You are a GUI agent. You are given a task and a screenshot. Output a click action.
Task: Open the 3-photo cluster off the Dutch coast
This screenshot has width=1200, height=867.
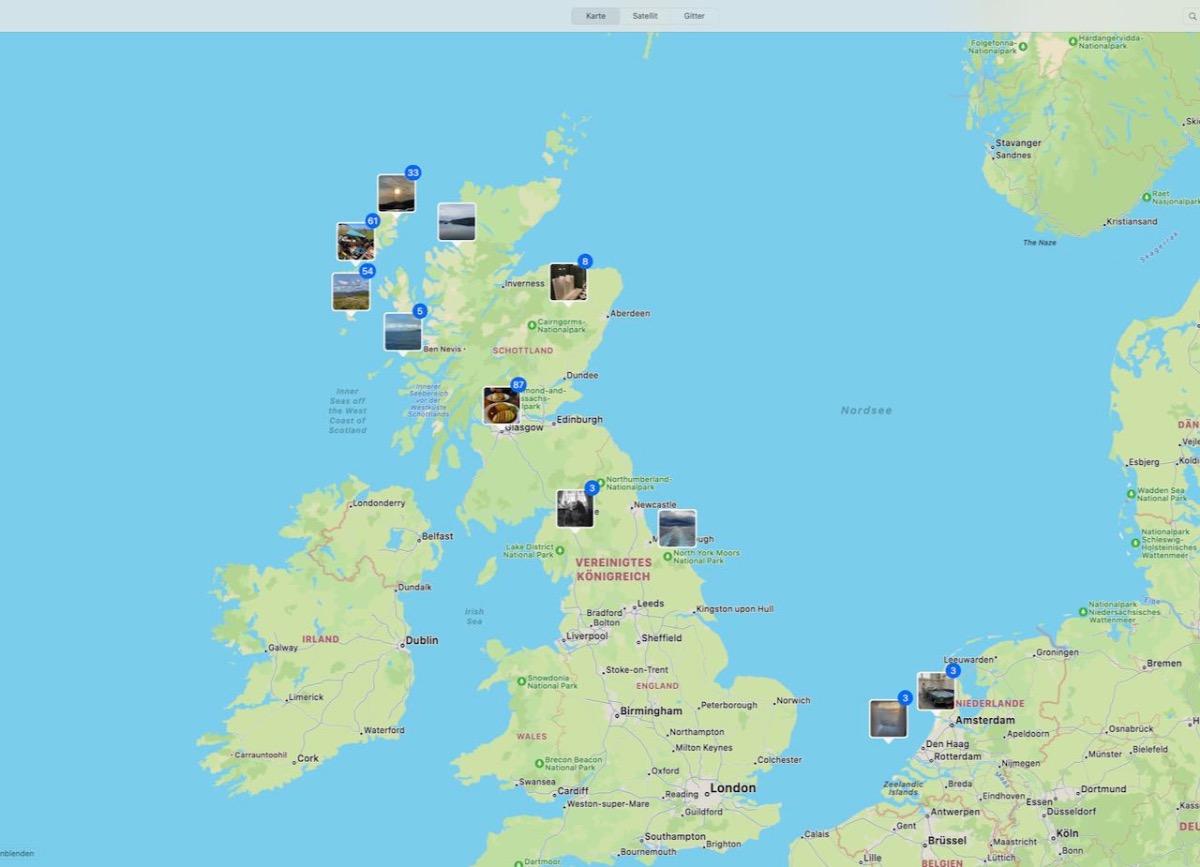click(888, 718)
